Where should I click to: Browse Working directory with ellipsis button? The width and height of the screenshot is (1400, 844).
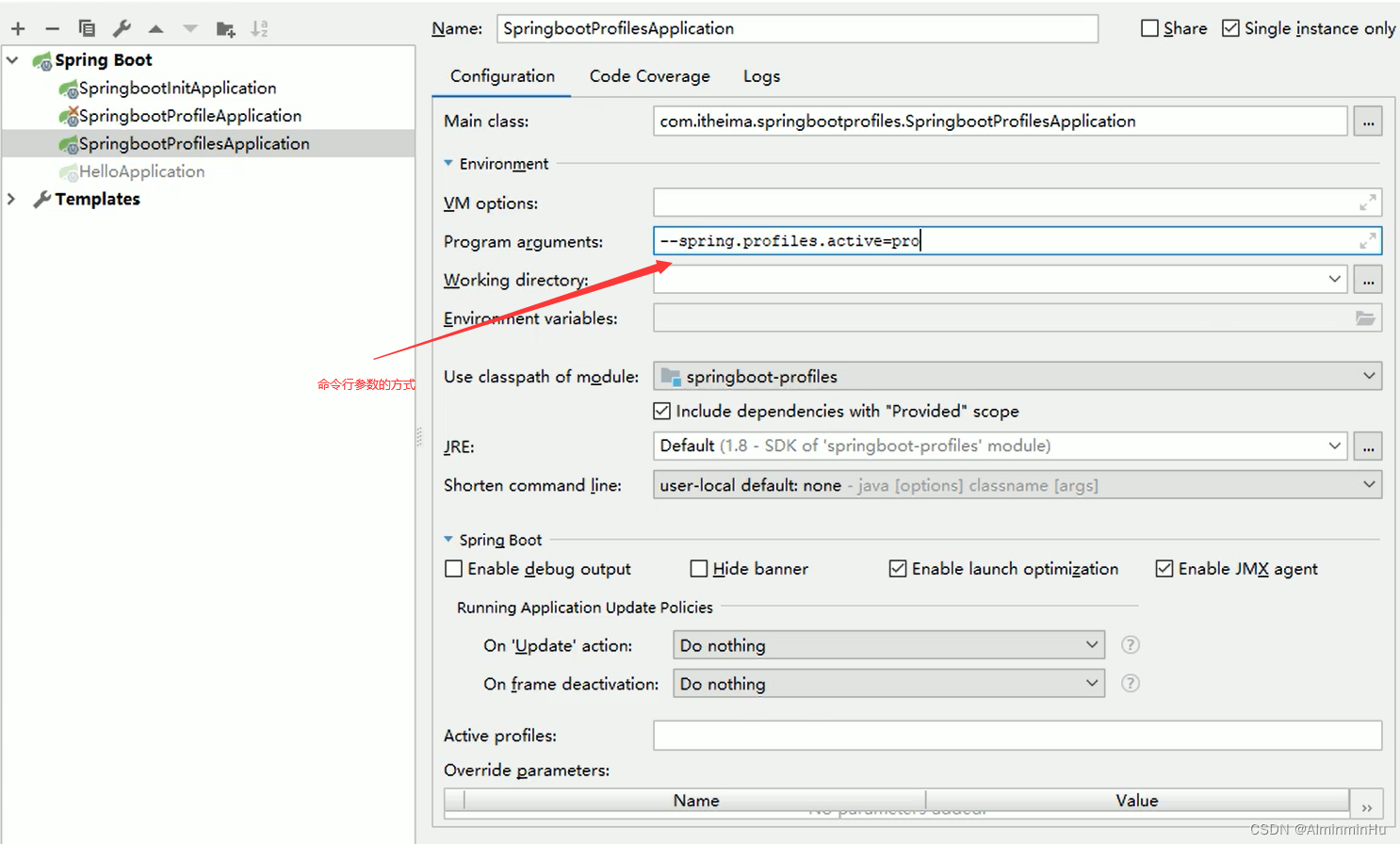click(x=1368, y=280)
